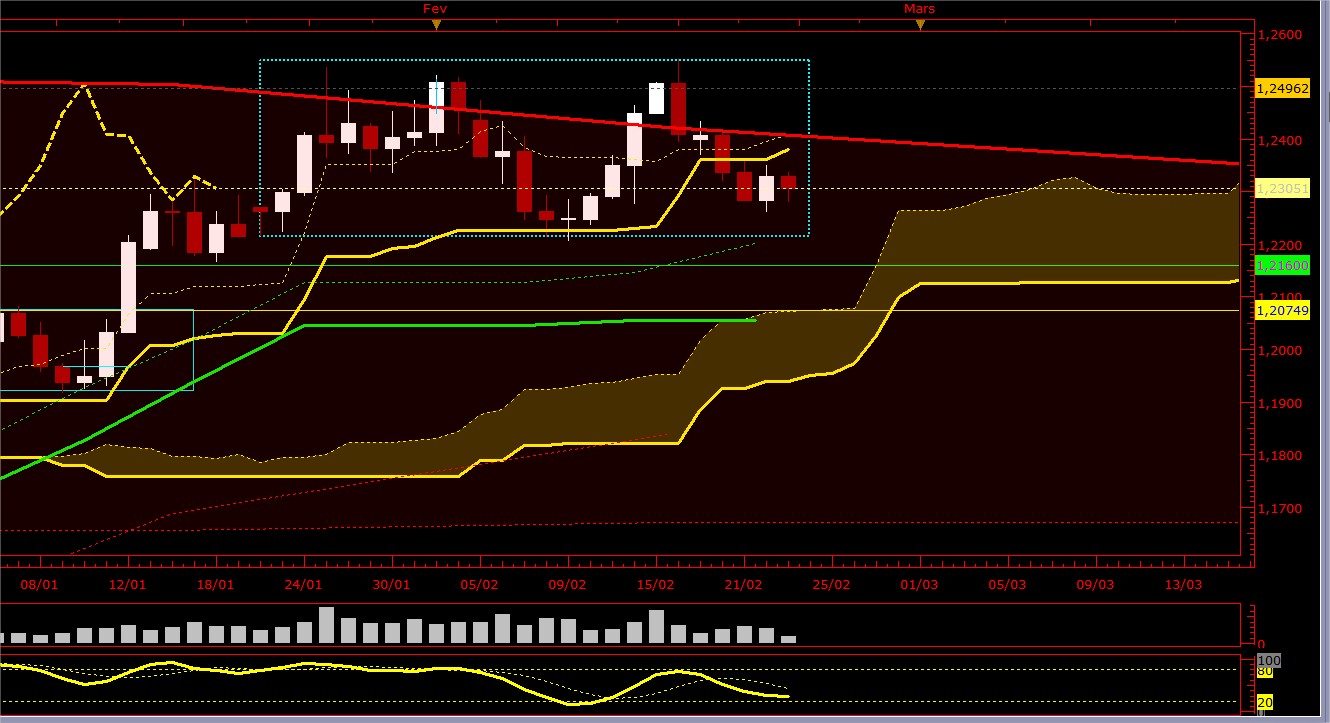The image size is (1330, 723).
Task: Select the Mars month label
Action: 919,8
